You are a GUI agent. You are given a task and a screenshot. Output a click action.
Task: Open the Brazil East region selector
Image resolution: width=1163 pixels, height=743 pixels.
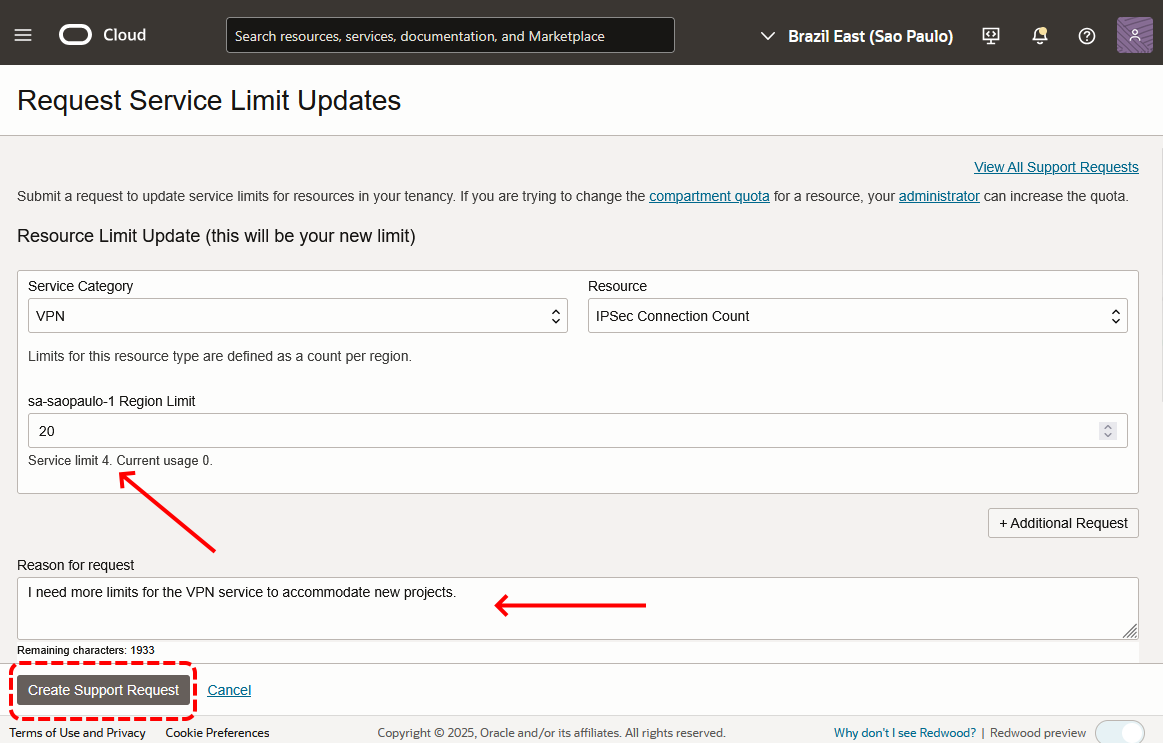click(x=856, y=36)
